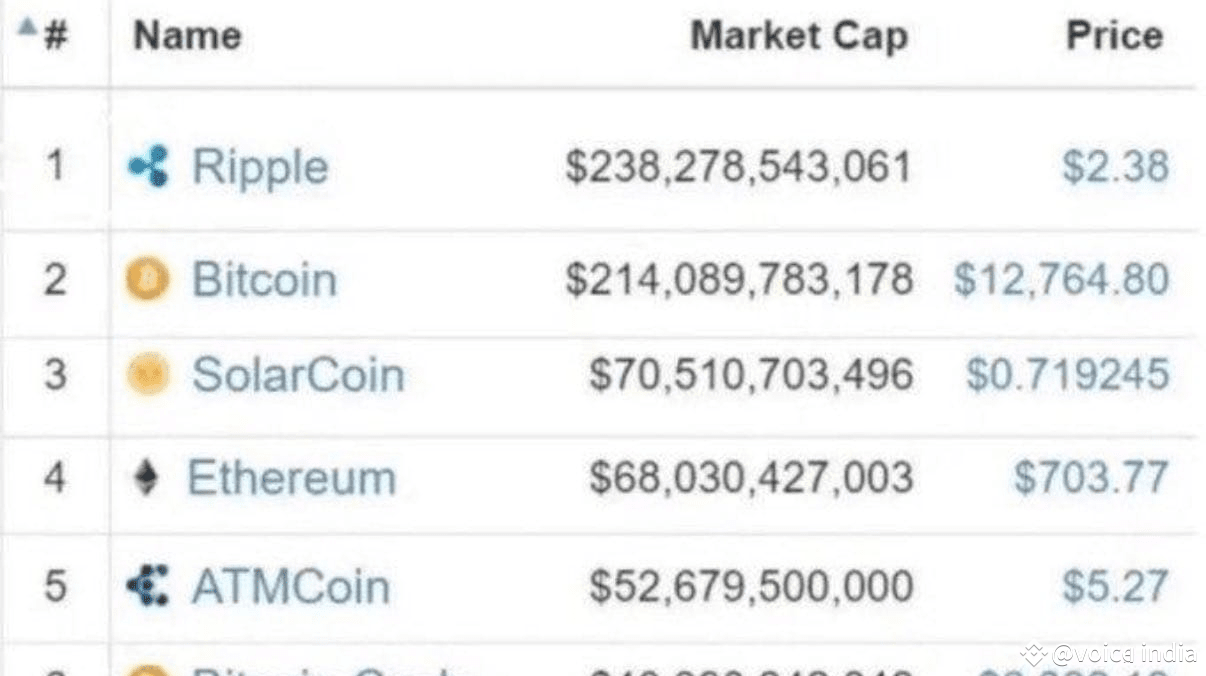Screen dimensions: 1206x676
Task: Sort the list by Name header
Action: point(186,34)
